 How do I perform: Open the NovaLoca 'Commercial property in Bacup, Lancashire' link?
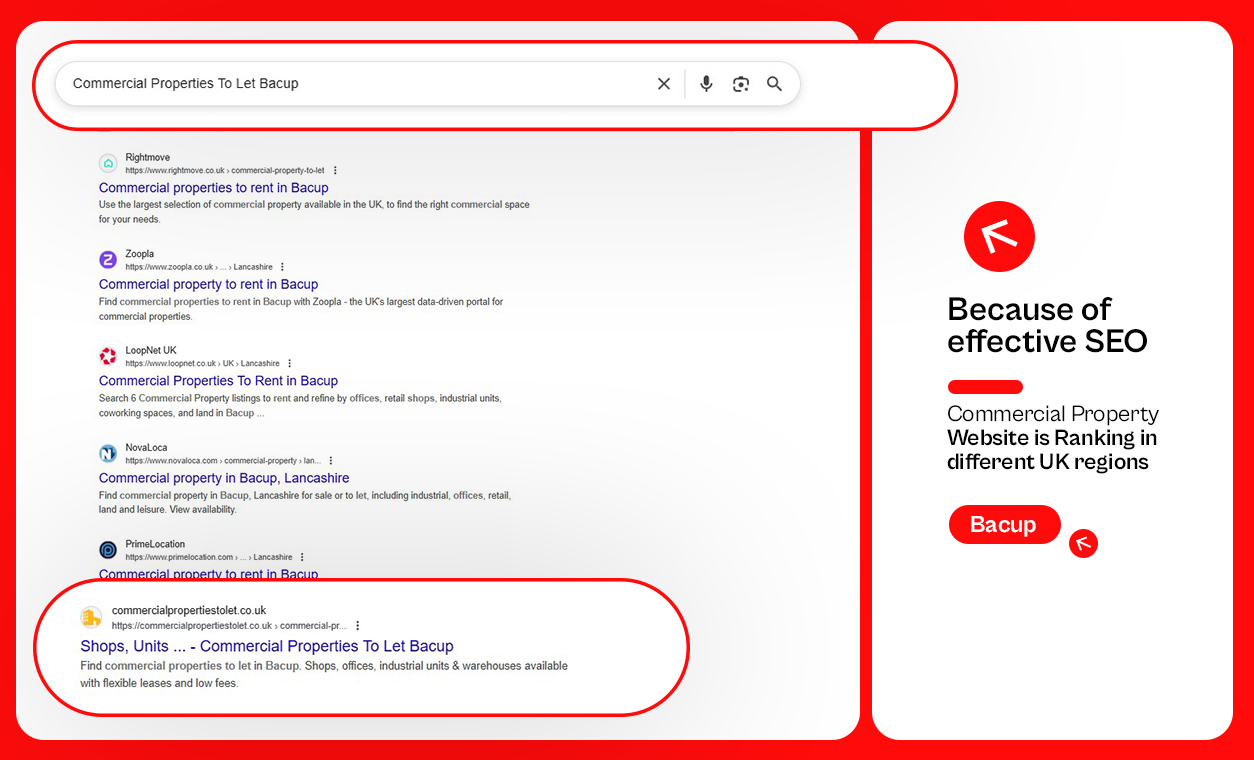[x=224, y=477]
